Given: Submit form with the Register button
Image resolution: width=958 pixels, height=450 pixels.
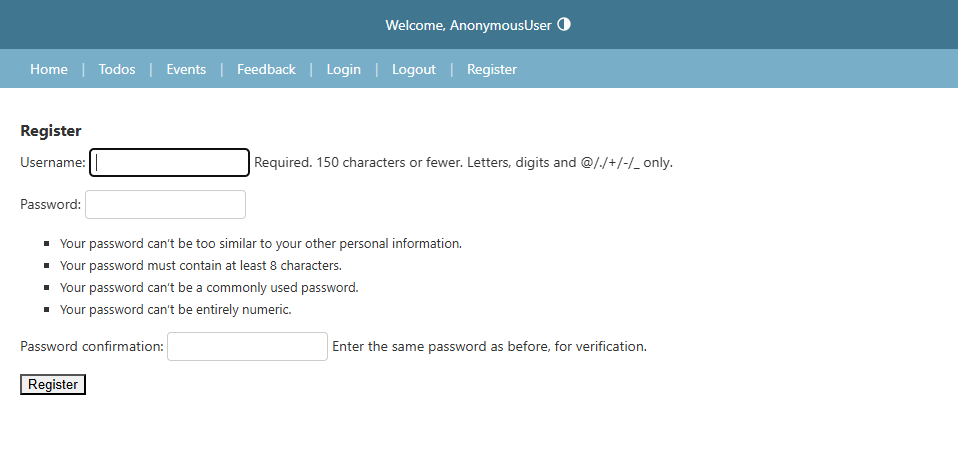Looking at the screenshot, I should [x=53, y=384].
